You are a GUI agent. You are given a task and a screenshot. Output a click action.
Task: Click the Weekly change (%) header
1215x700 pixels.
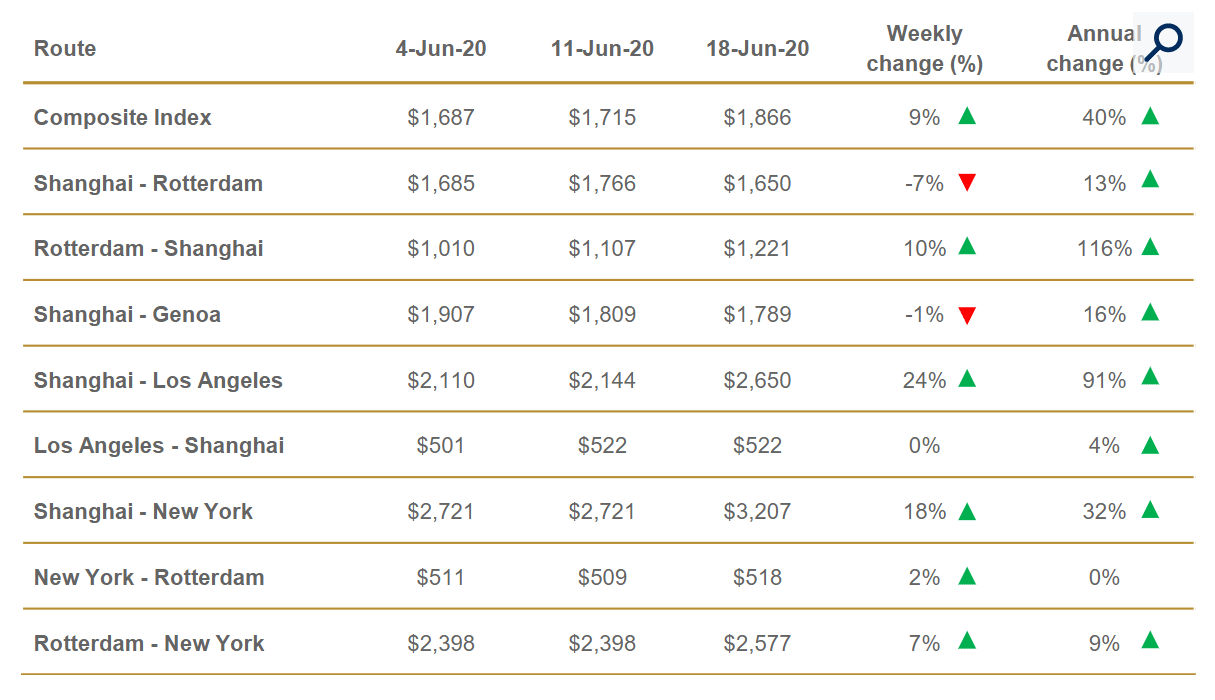click(925, 49)
